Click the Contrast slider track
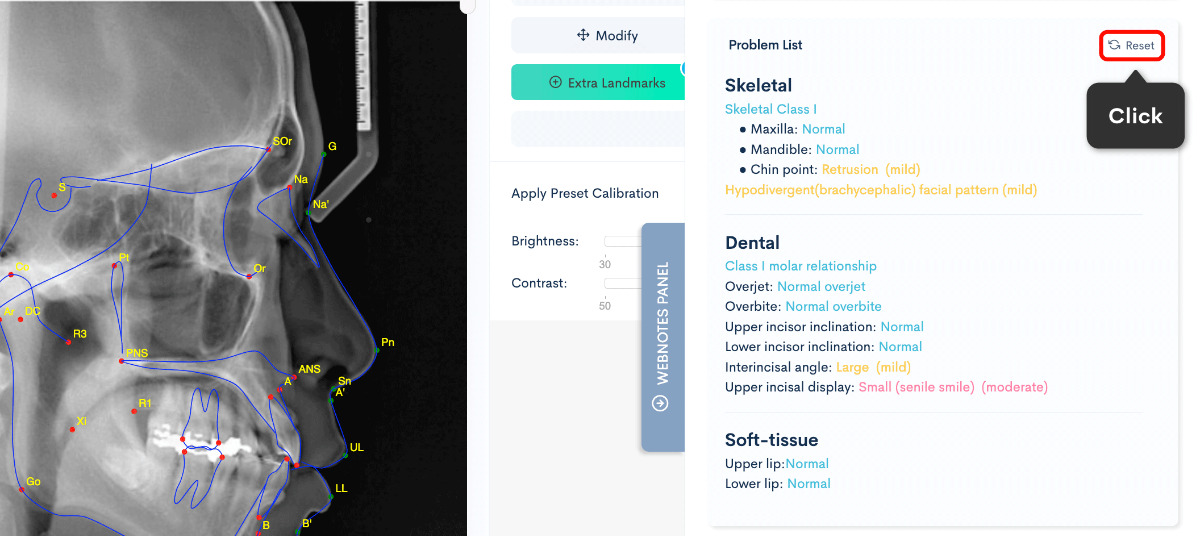Viewport: 1200px width, 536px height. [622, 283]
